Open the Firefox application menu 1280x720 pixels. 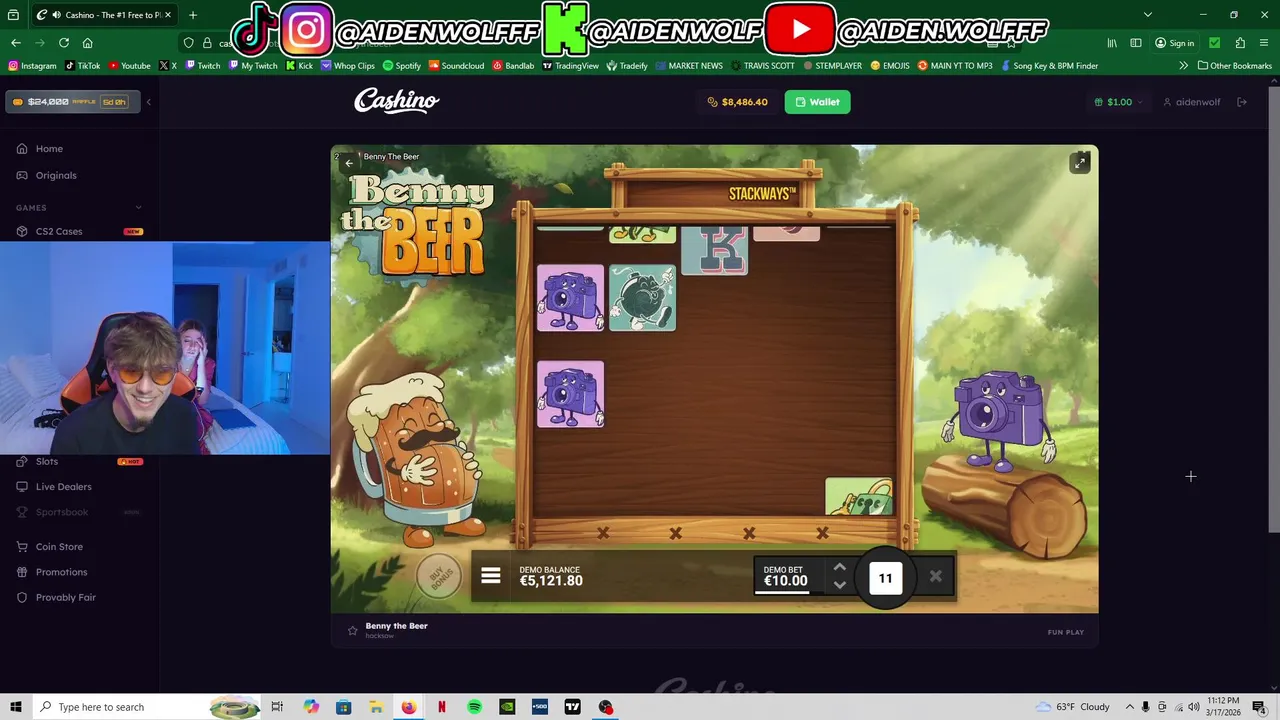point(1265,43)
